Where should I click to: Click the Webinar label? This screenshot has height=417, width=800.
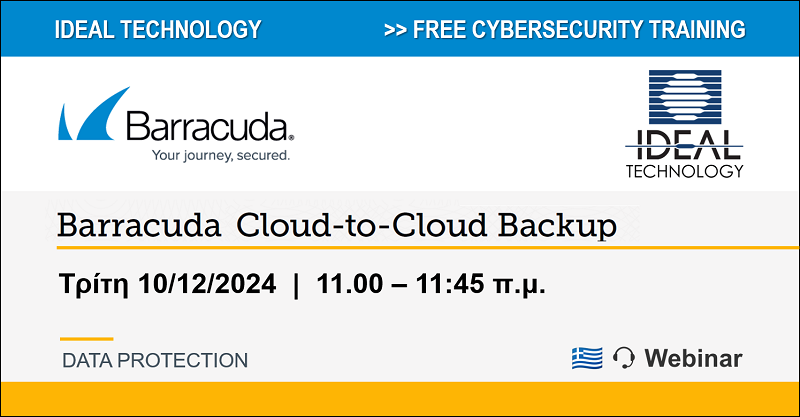tap(693, 358)
